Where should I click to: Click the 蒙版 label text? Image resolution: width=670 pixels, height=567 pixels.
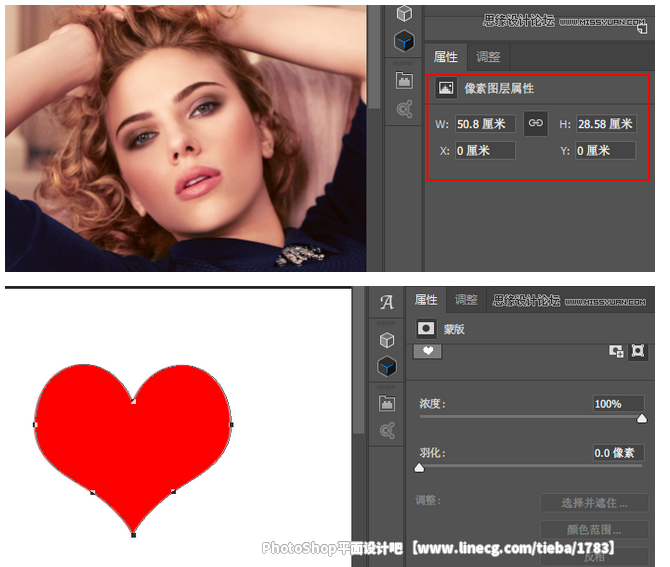(x=454, y=329)
